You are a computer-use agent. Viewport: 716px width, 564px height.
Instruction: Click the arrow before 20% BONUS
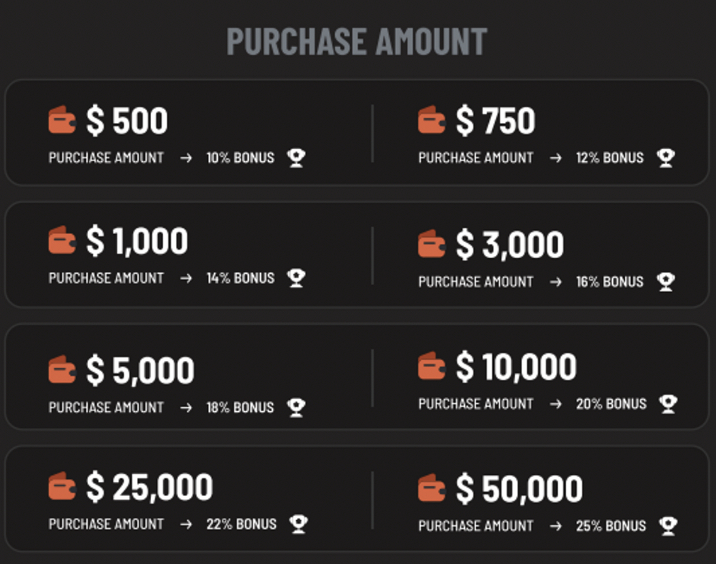(x=556, y=404)
